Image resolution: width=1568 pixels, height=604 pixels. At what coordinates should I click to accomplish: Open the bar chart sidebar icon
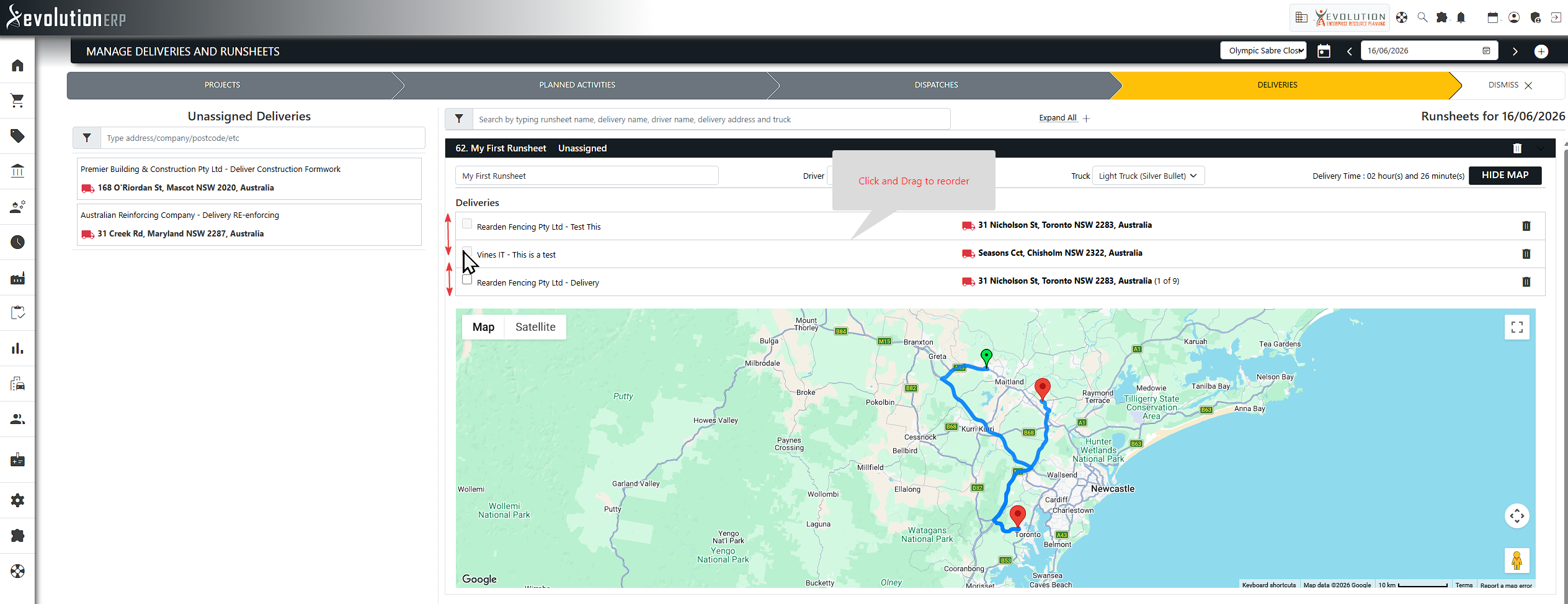pyautogui.click(x=17, y=348)
